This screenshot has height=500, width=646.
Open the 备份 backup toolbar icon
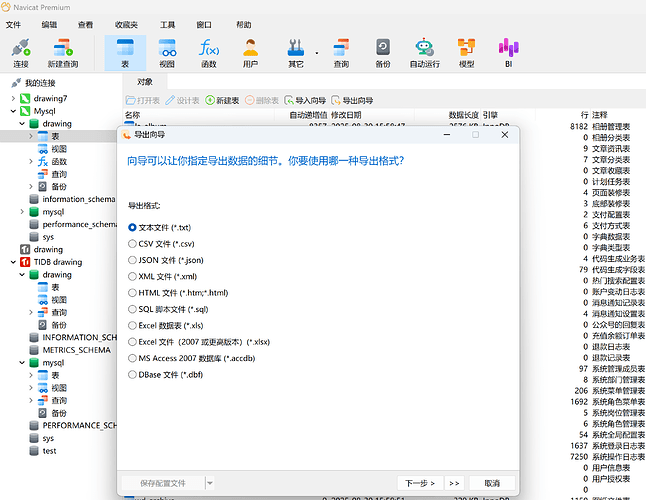click(383, 53)
